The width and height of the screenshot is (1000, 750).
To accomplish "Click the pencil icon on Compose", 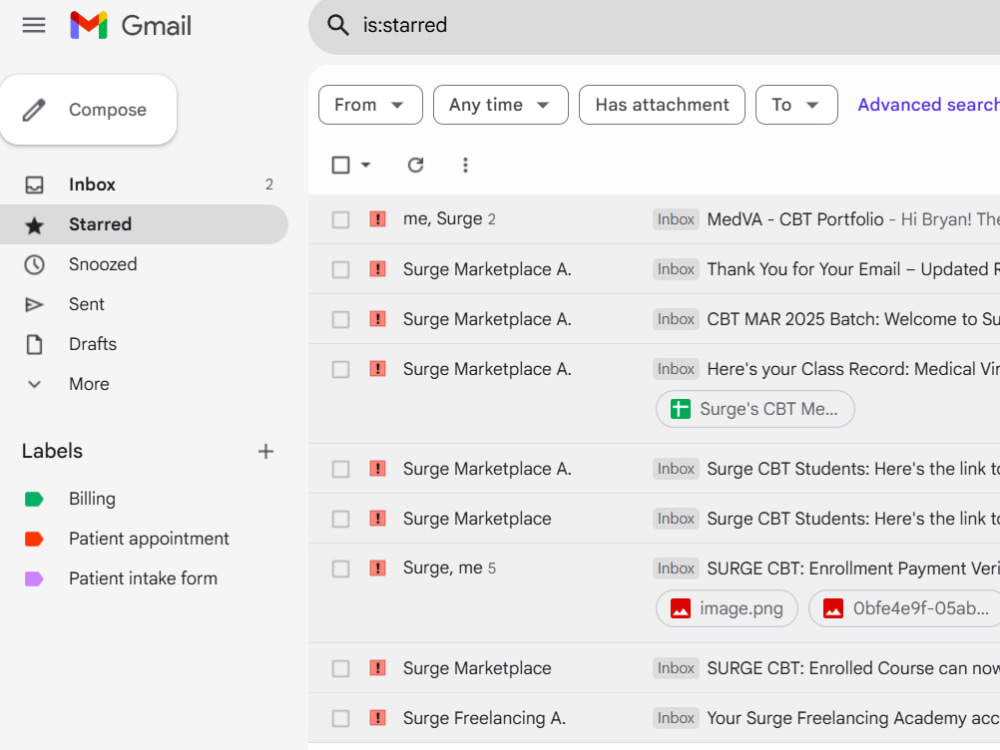I will tap(34, 110).
